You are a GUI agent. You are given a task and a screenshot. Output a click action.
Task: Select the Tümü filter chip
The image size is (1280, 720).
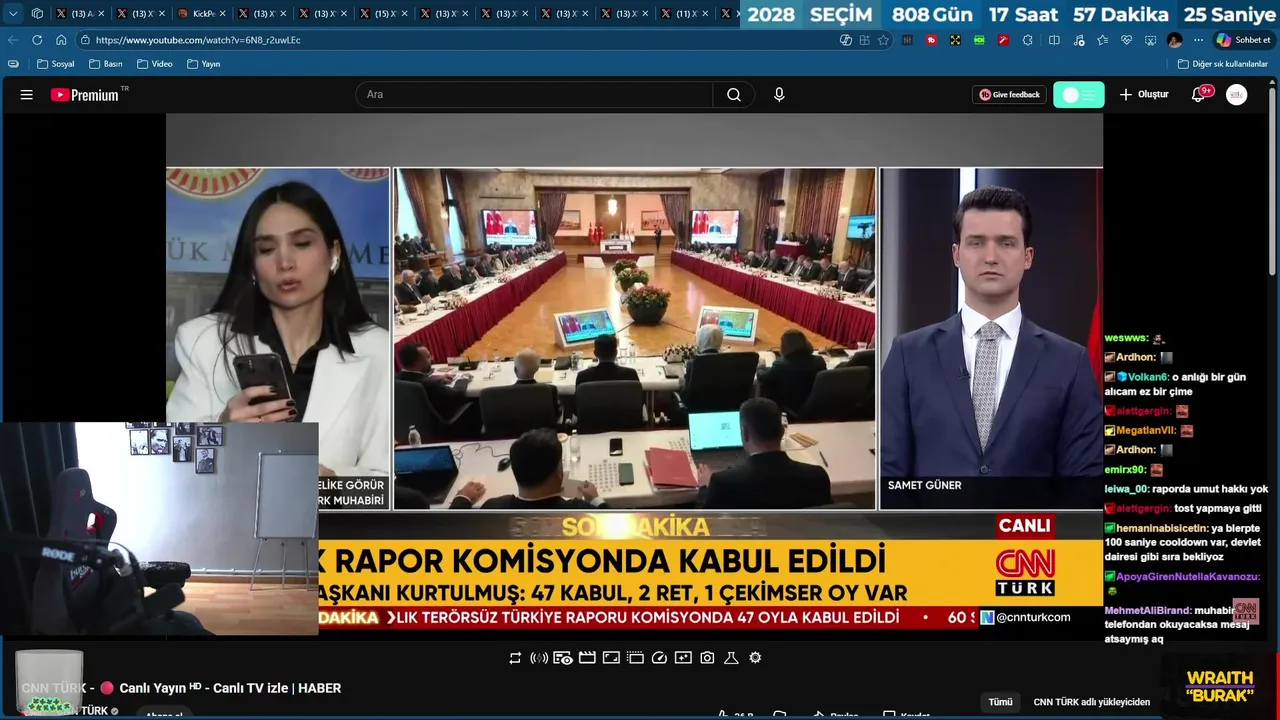pos(1000,702)
